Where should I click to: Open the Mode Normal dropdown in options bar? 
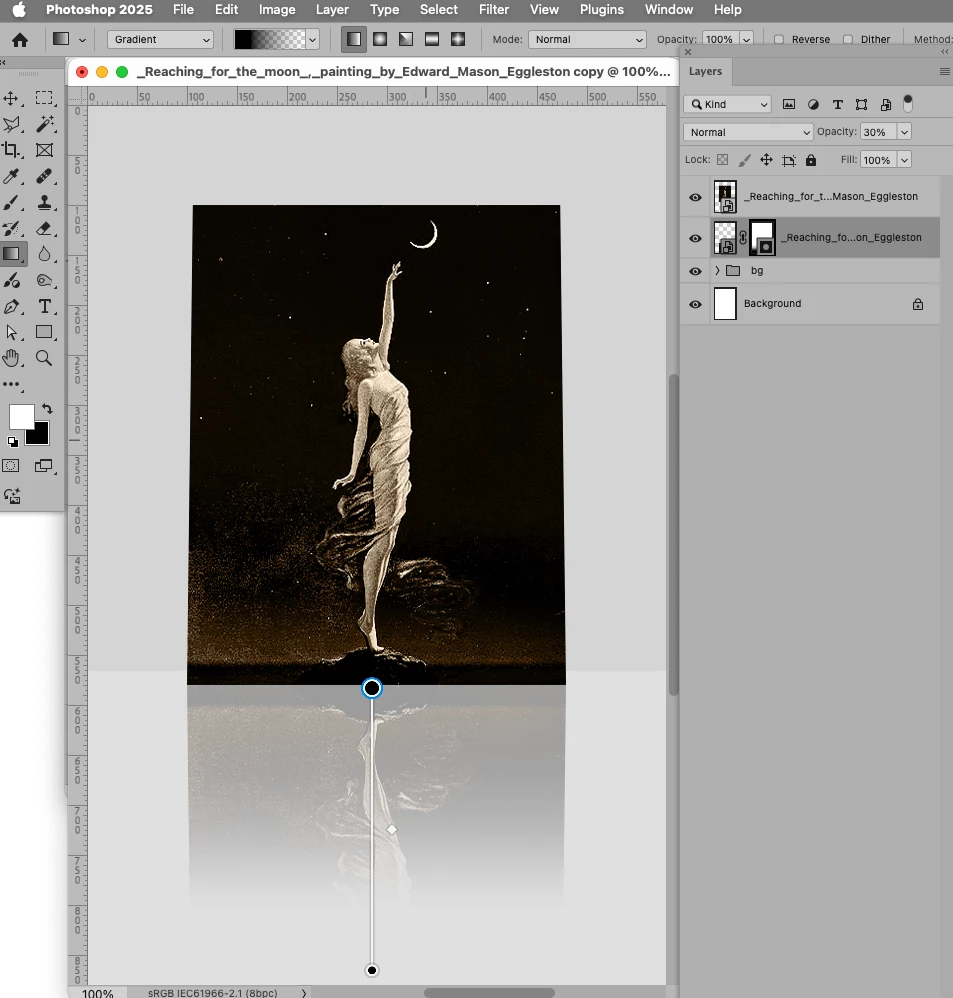coord(587,39)
